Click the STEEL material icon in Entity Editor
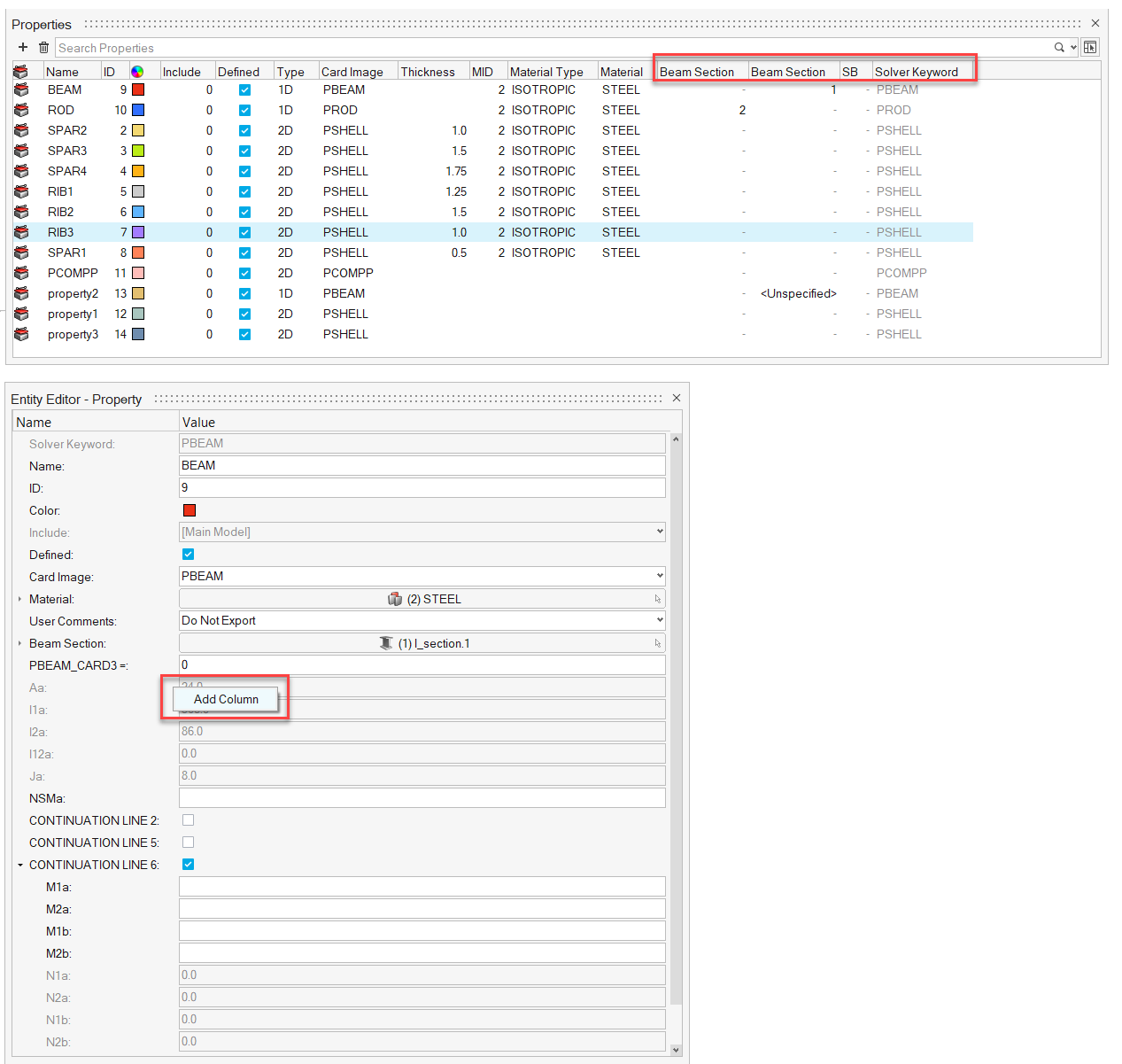The height and width of the screenshot is (1064, 1122). click(x=395, y=599)
